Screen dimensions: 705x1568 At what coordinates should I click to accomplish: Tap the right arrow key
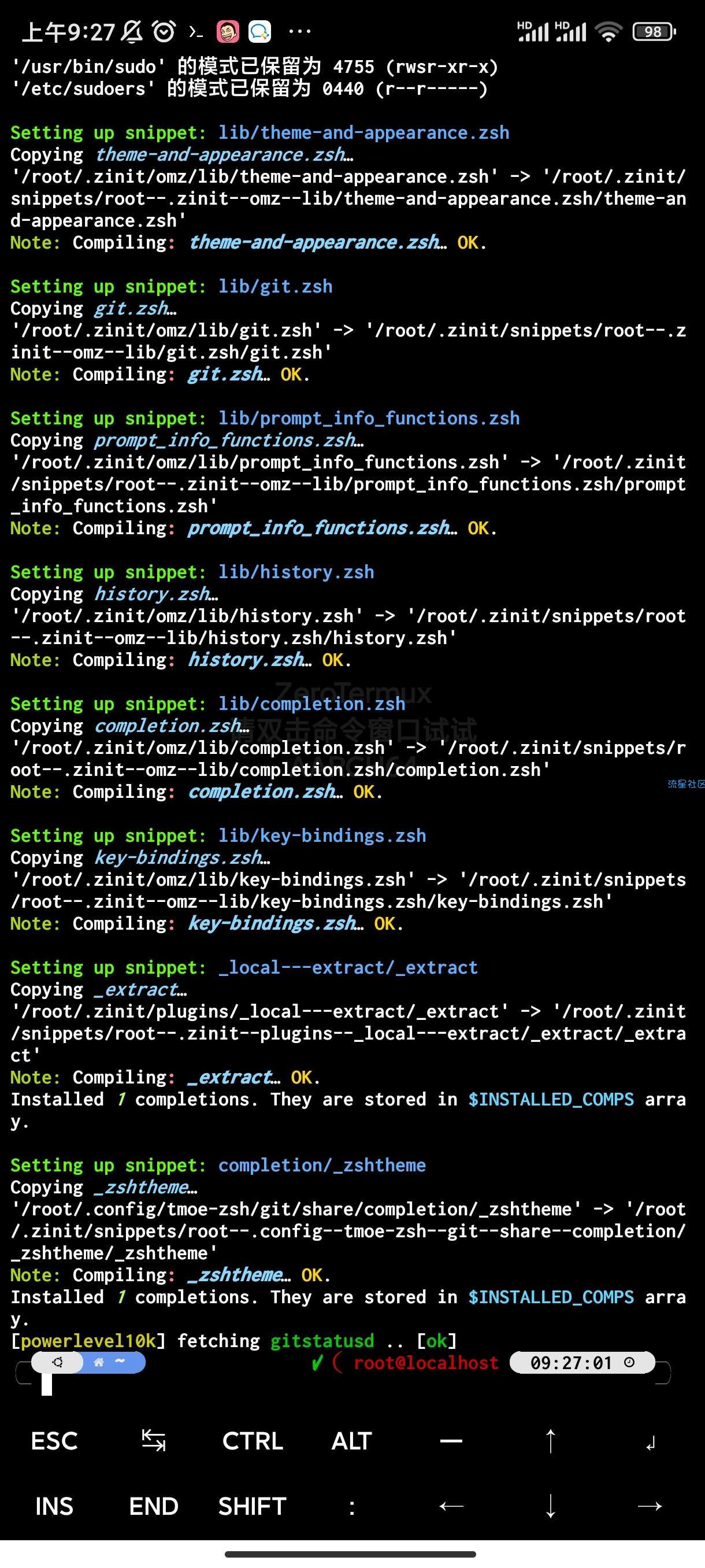click(650, 1506)
